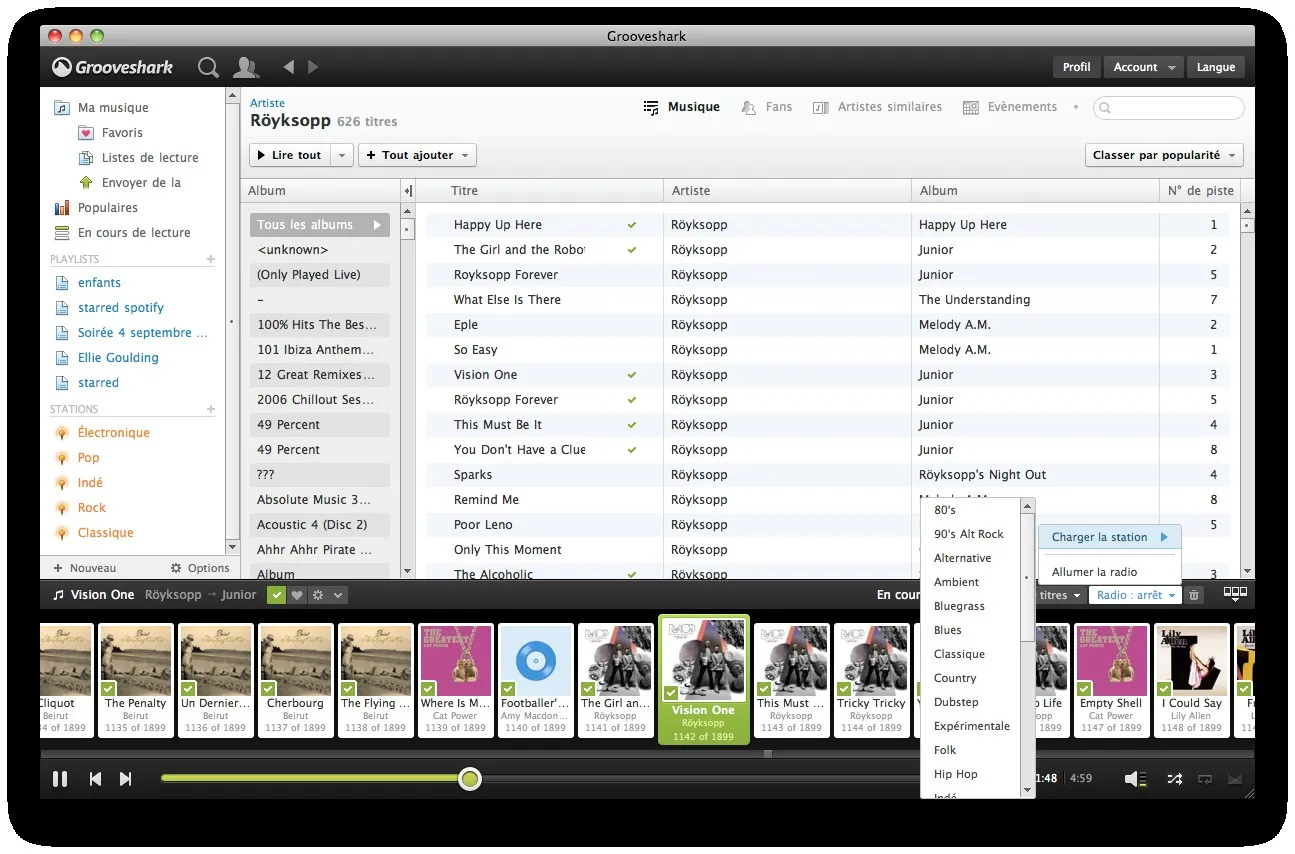Skip to the previous track
The height and width of the screenshot is (854, 1295).
click(x=95, y=778)
